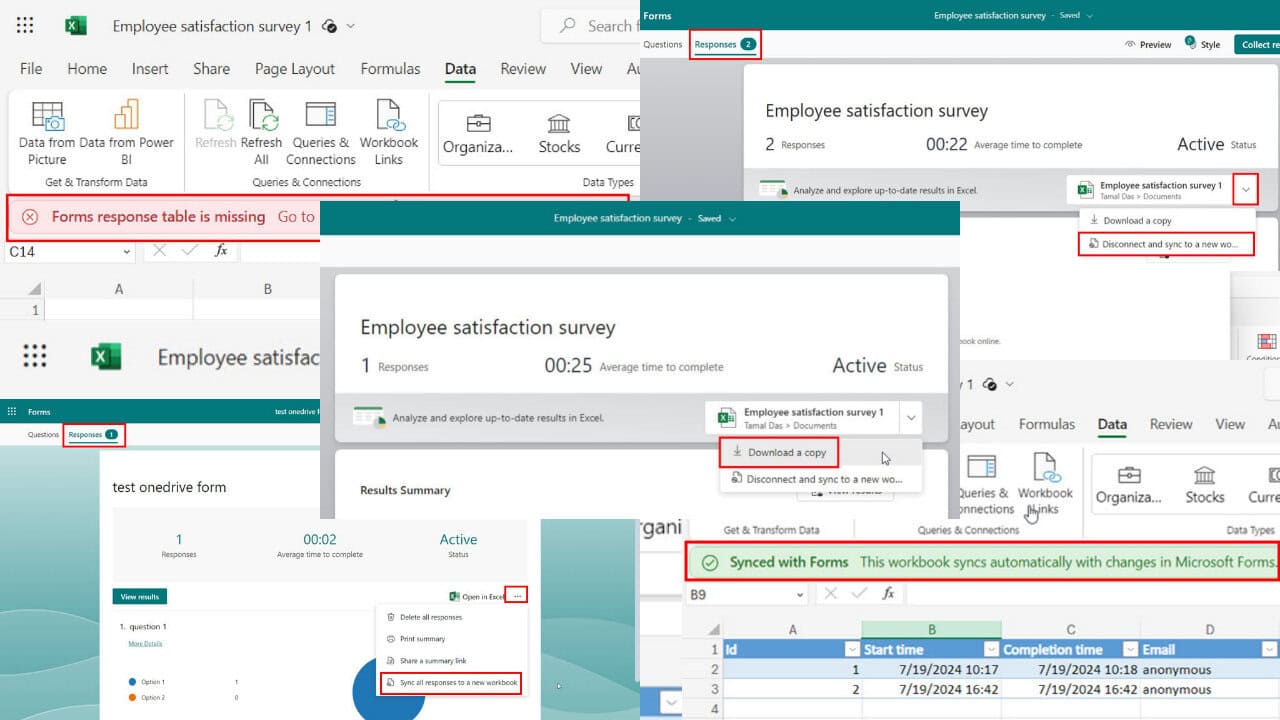Open the Name Box dropdown showing B9
1280x720 pixels.
[800, 594]
